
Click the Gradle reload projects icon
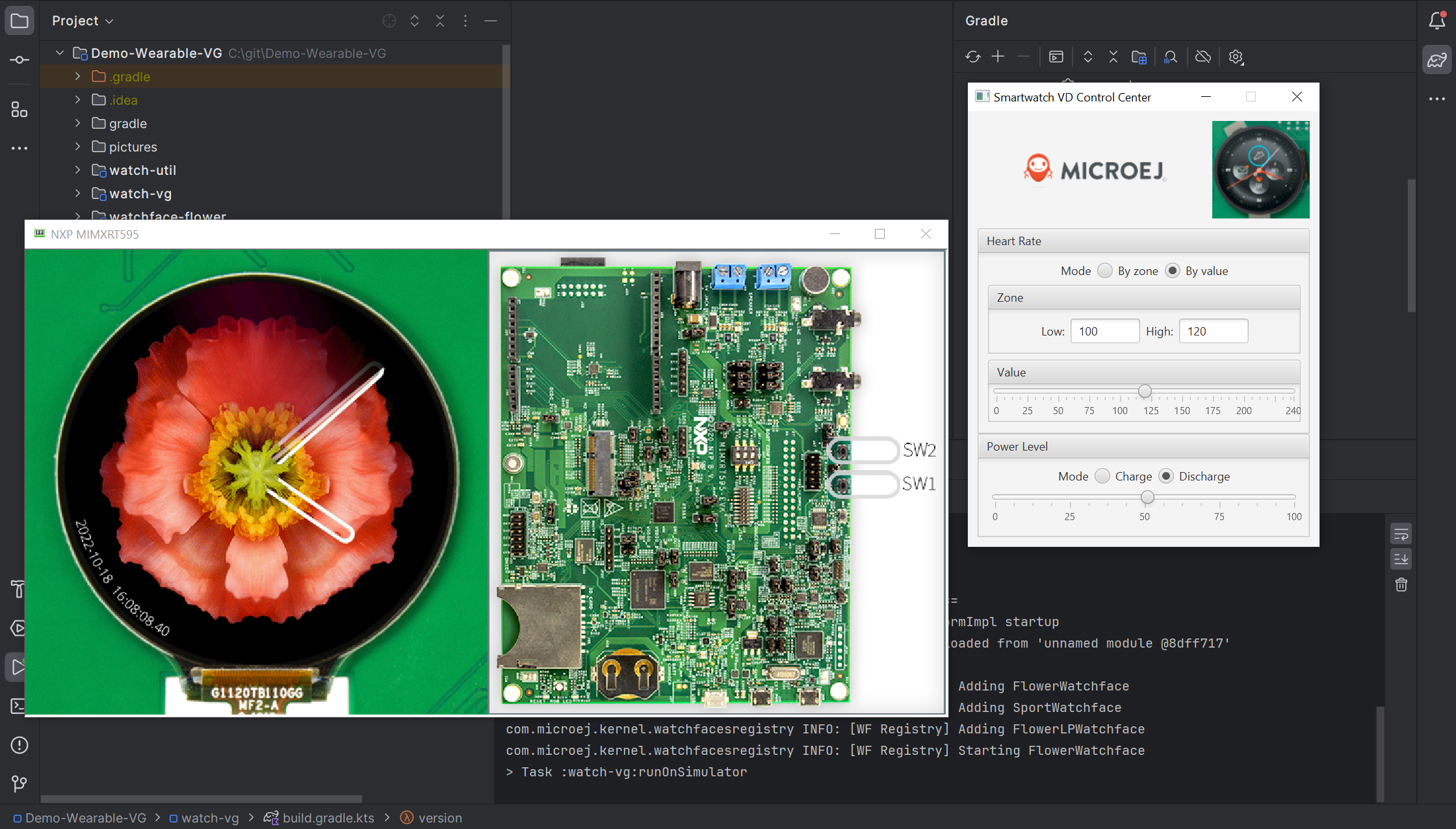pyautogui.click(x=972, y=57)
